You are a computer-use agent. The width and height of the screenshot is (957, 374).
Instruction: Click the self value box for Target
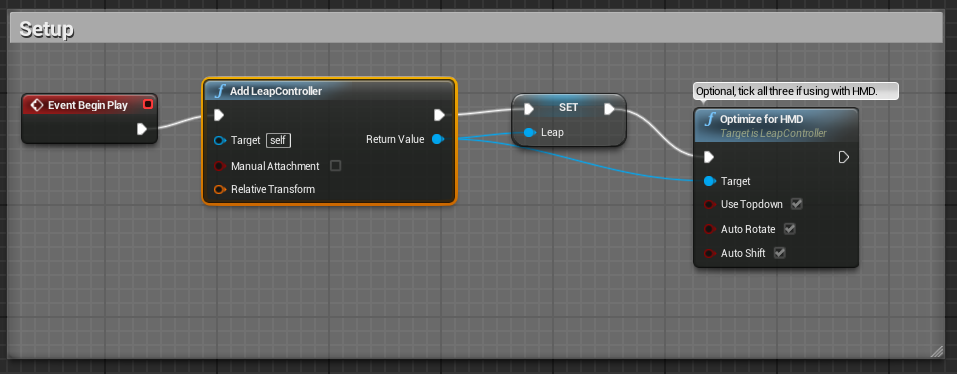[x=278, y=140]
